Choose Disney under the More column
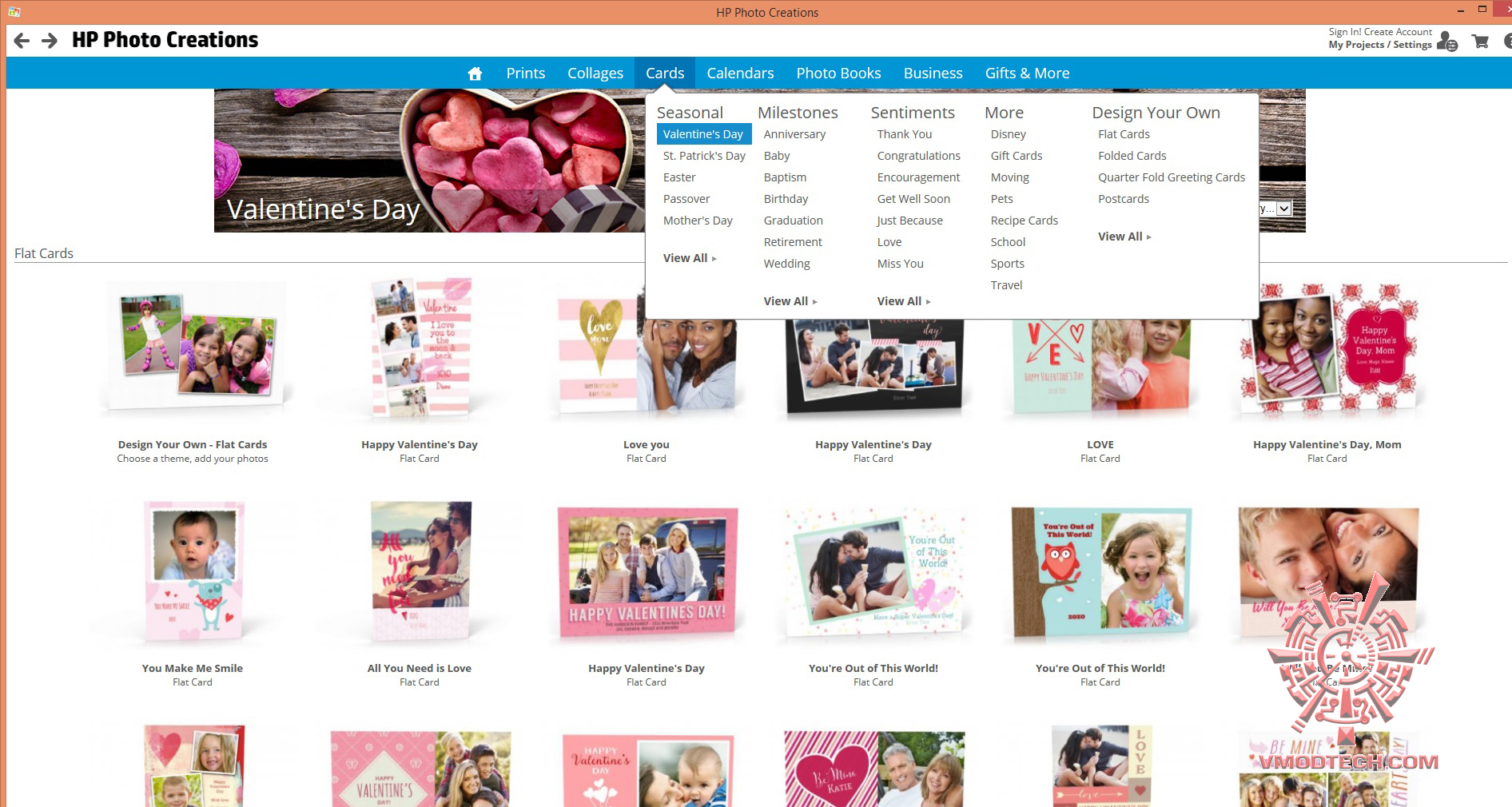Viewport: 1512px width, 807px height. [1009, 134]
